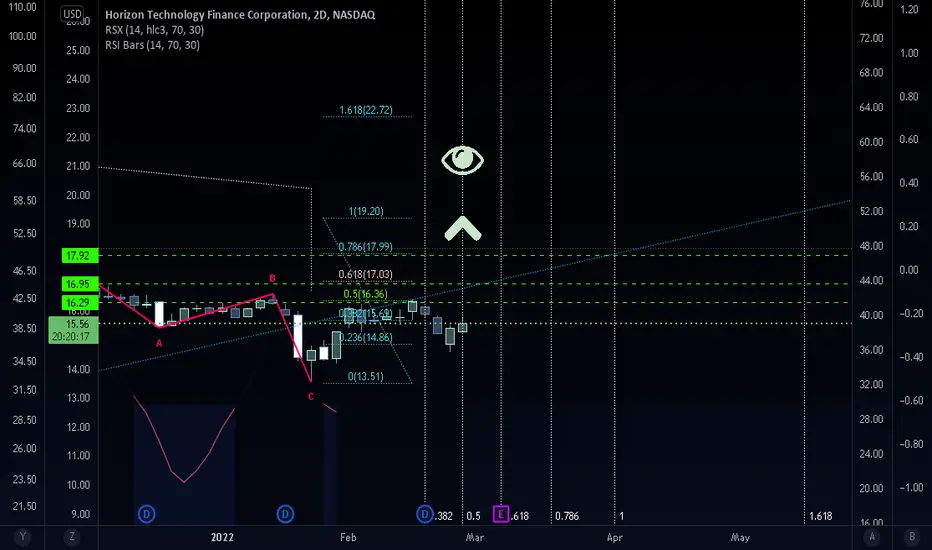The width and height of the screenshot is (932, 550).
Task: Click the 0.5 time zone label
Action: tap(473, 516)
